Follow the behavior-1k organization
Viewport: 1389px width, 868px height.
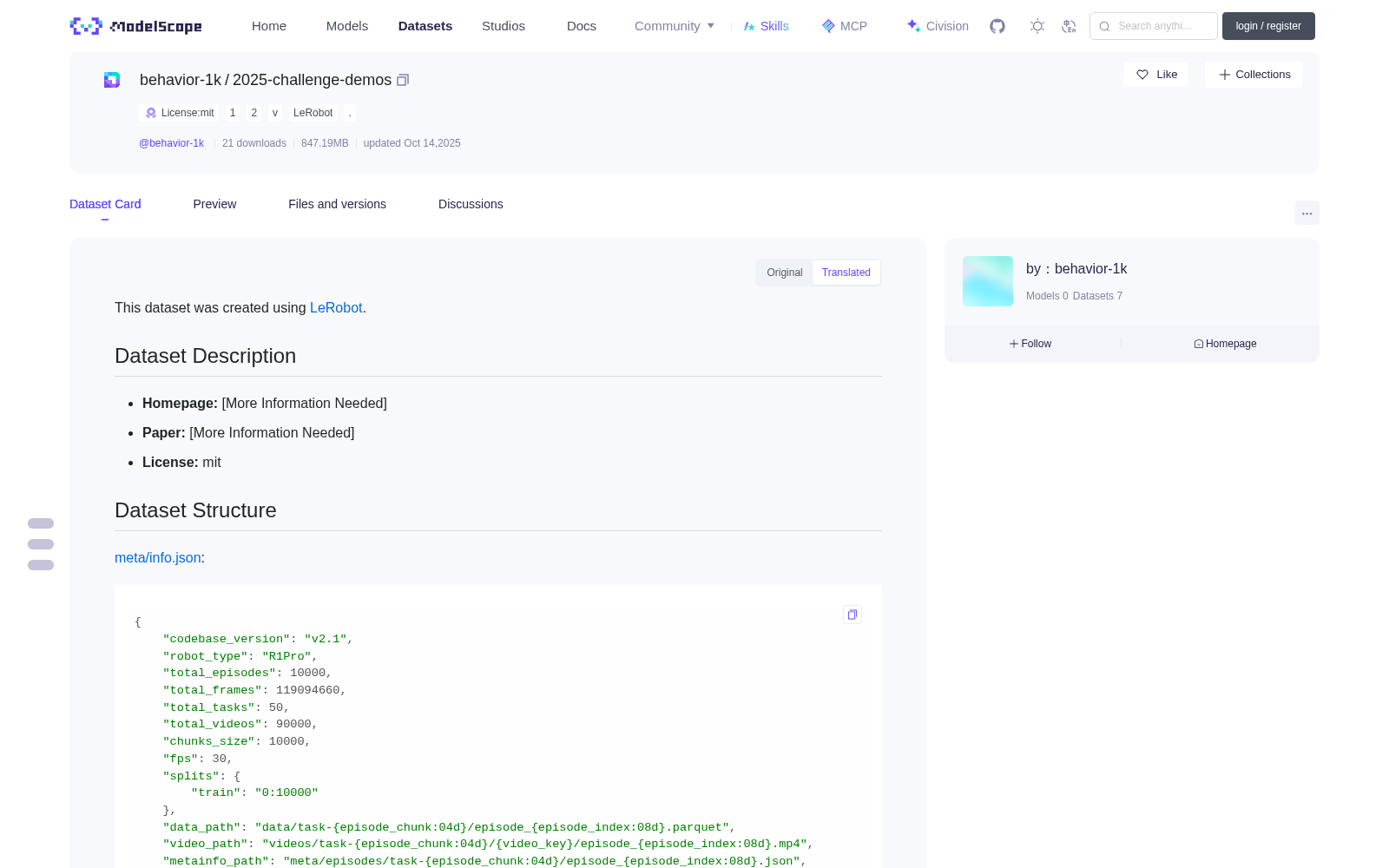tap(1030, 344)
